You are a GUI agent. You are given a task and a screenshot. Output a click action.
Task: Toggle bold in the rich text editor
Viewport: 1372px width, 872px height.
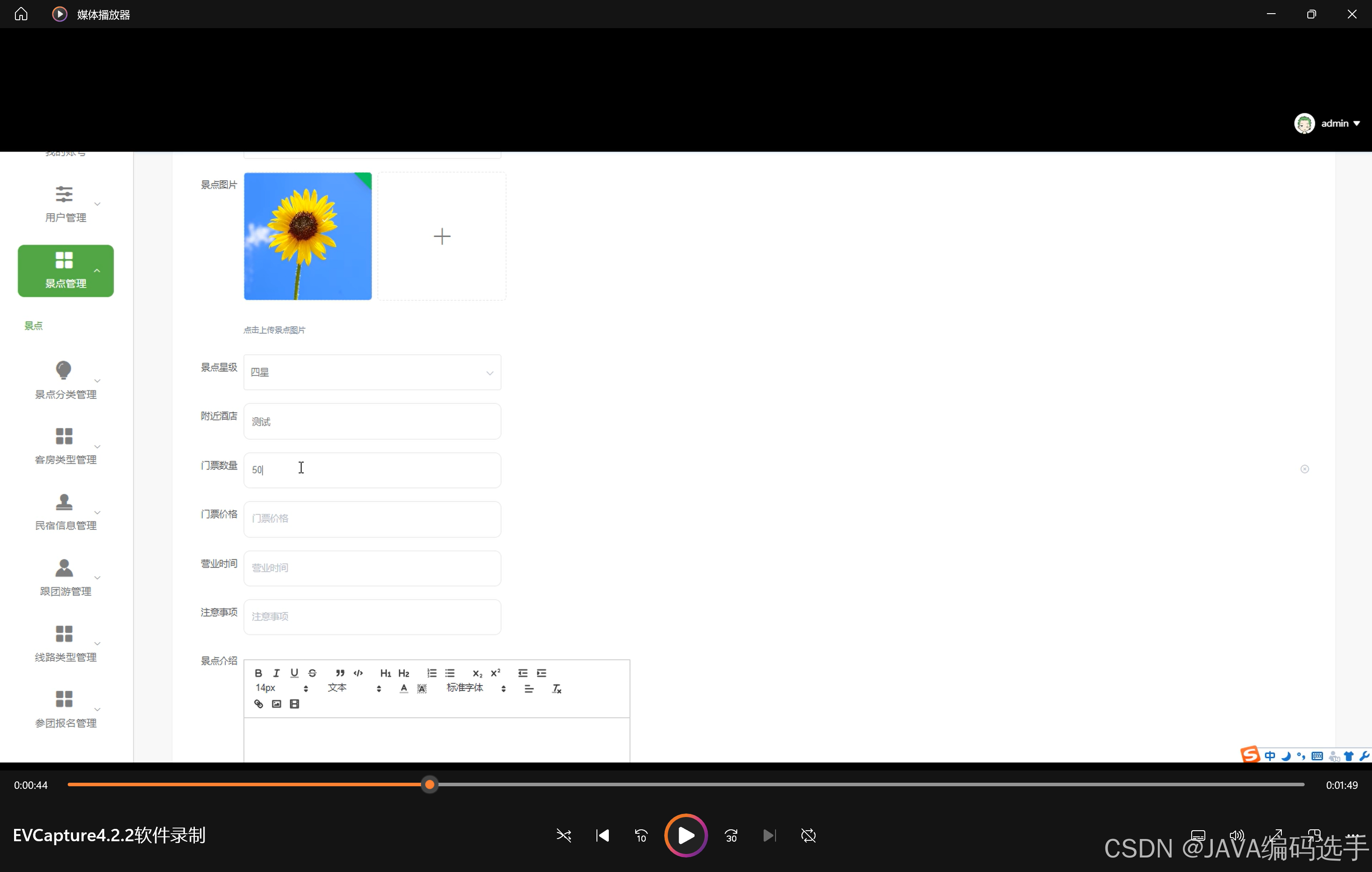(258, 673)
